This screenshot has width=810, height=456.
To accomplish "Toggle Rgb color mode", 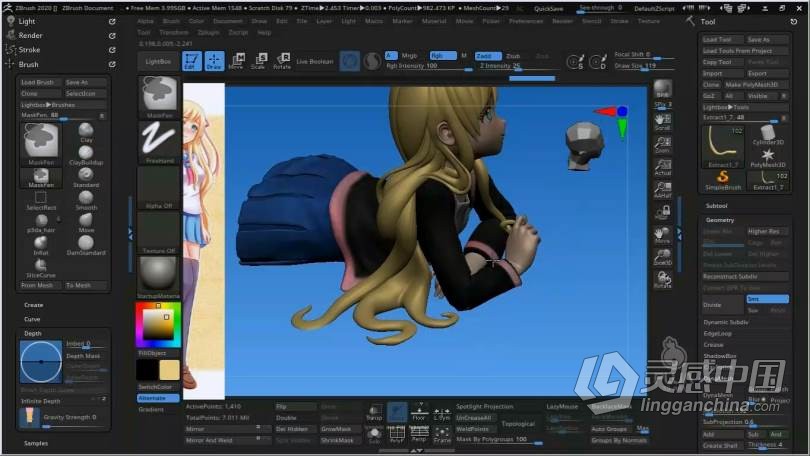I will (442, 55).
